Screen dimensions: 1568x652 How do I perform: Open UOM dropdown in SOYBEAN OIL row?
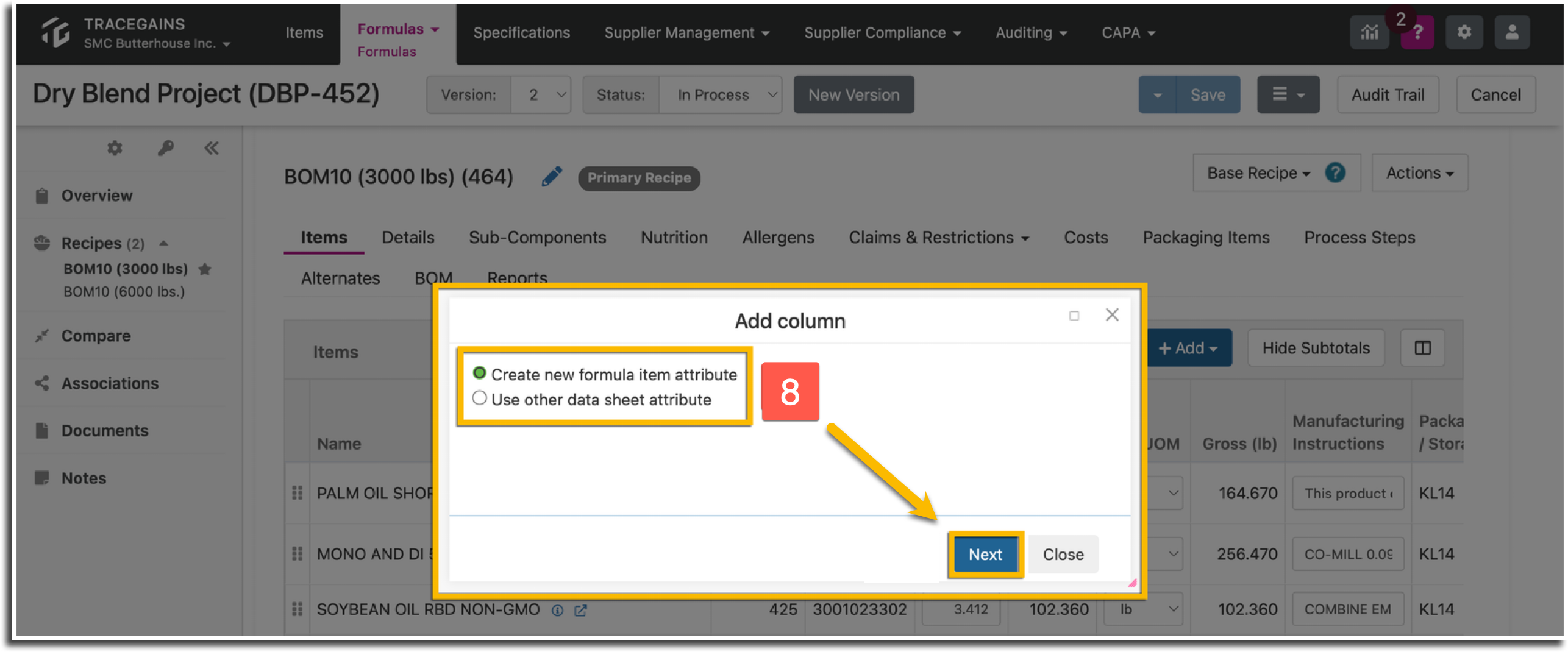point(1144,609)
